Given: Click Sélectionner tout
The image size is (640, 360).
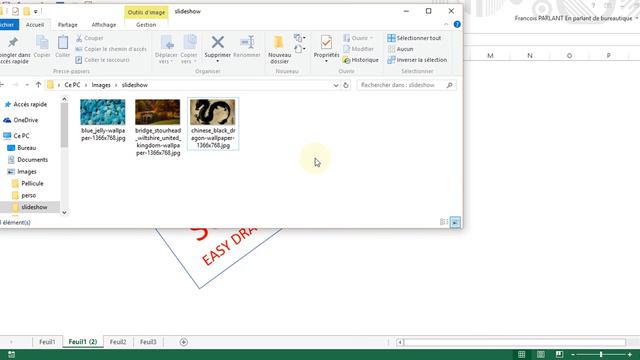Looking at the screenshot, I should click(x=414, y=38).
